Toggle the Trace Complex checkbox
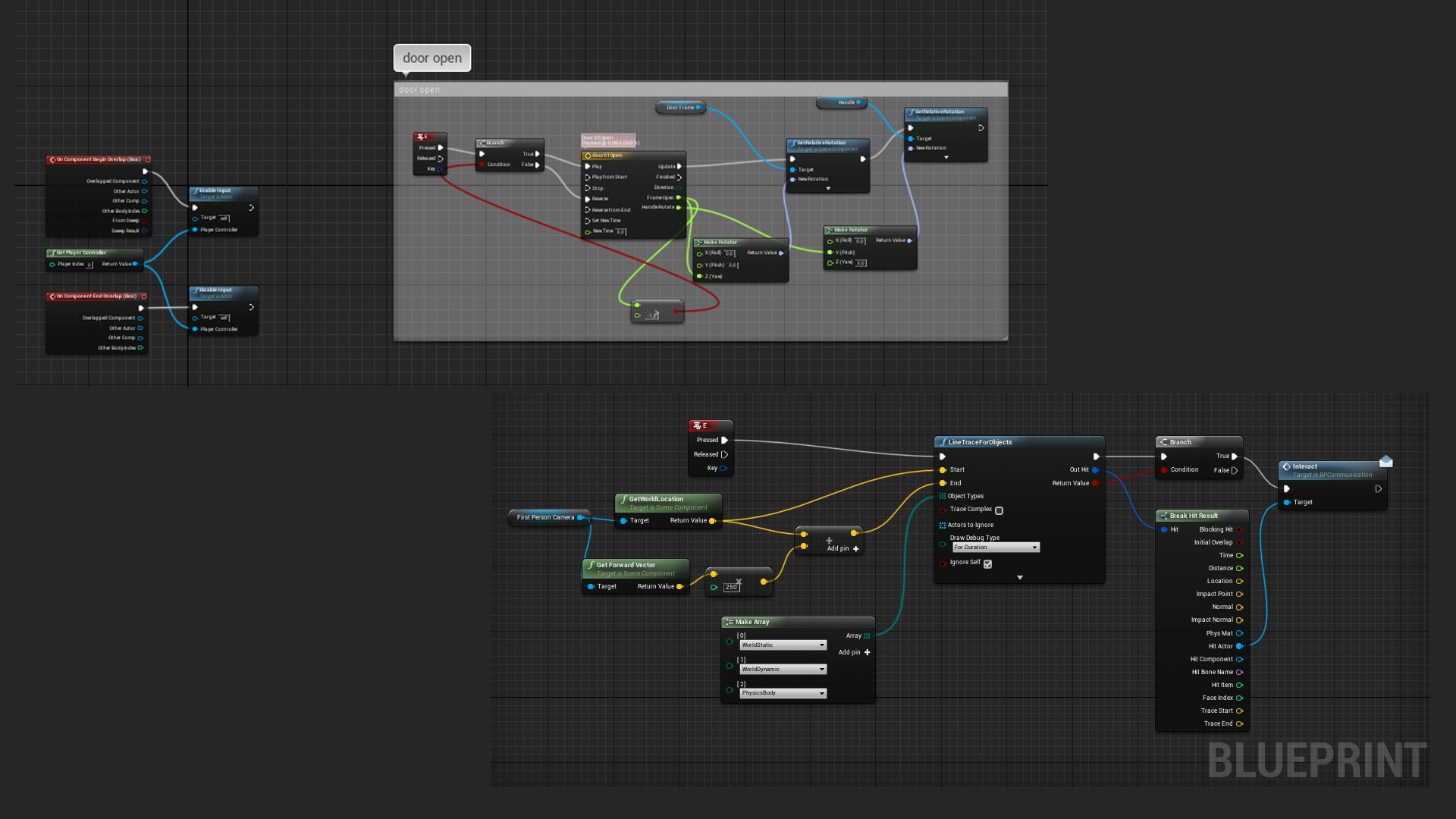The image size is (1456, 819). coord(999,510)
